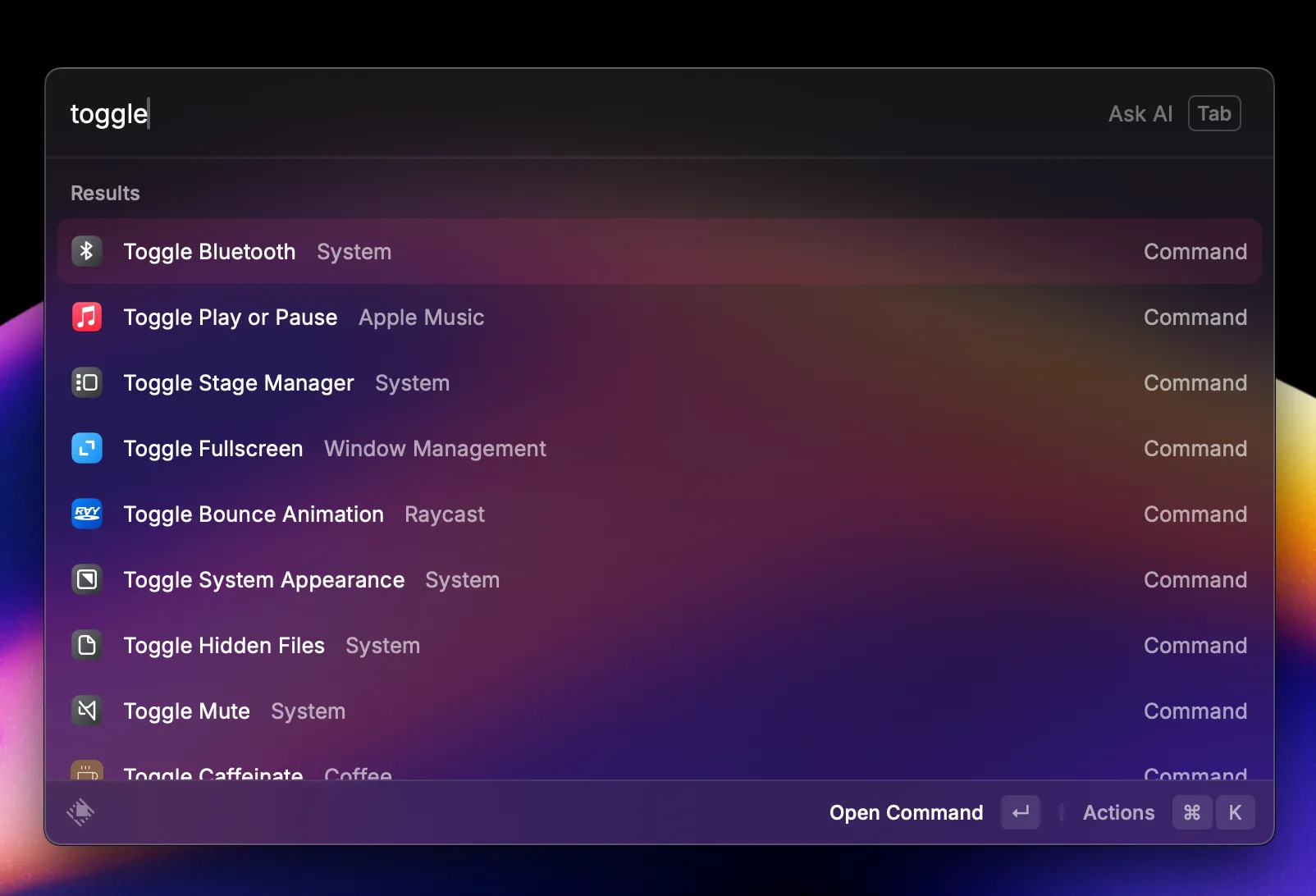1316x896 pixels.
Task: Open the Actions menu
Action: click(1118, 812)
